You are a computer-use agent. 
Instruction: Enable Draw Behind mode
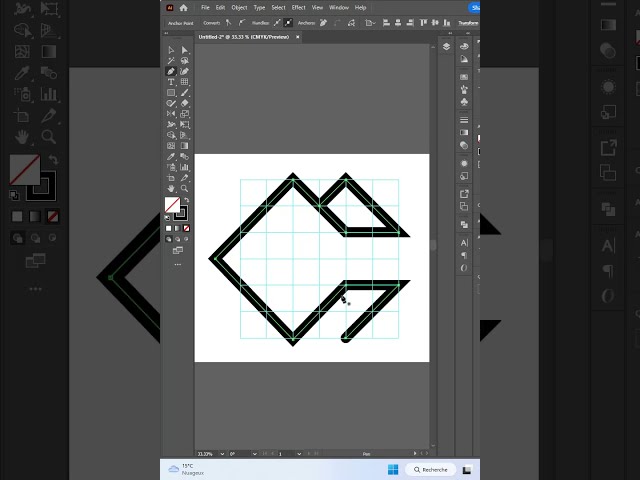[178, 239]
